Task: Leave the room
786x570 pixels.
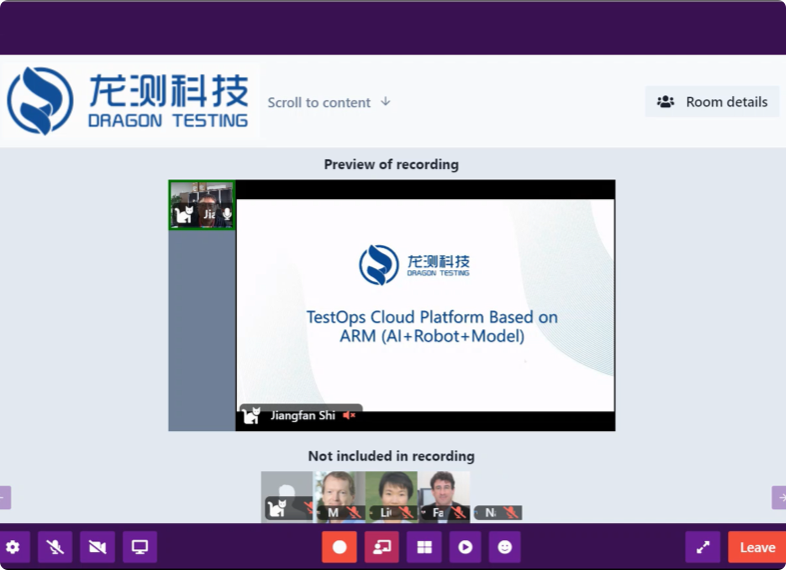Action: click(x=757, y=547)
